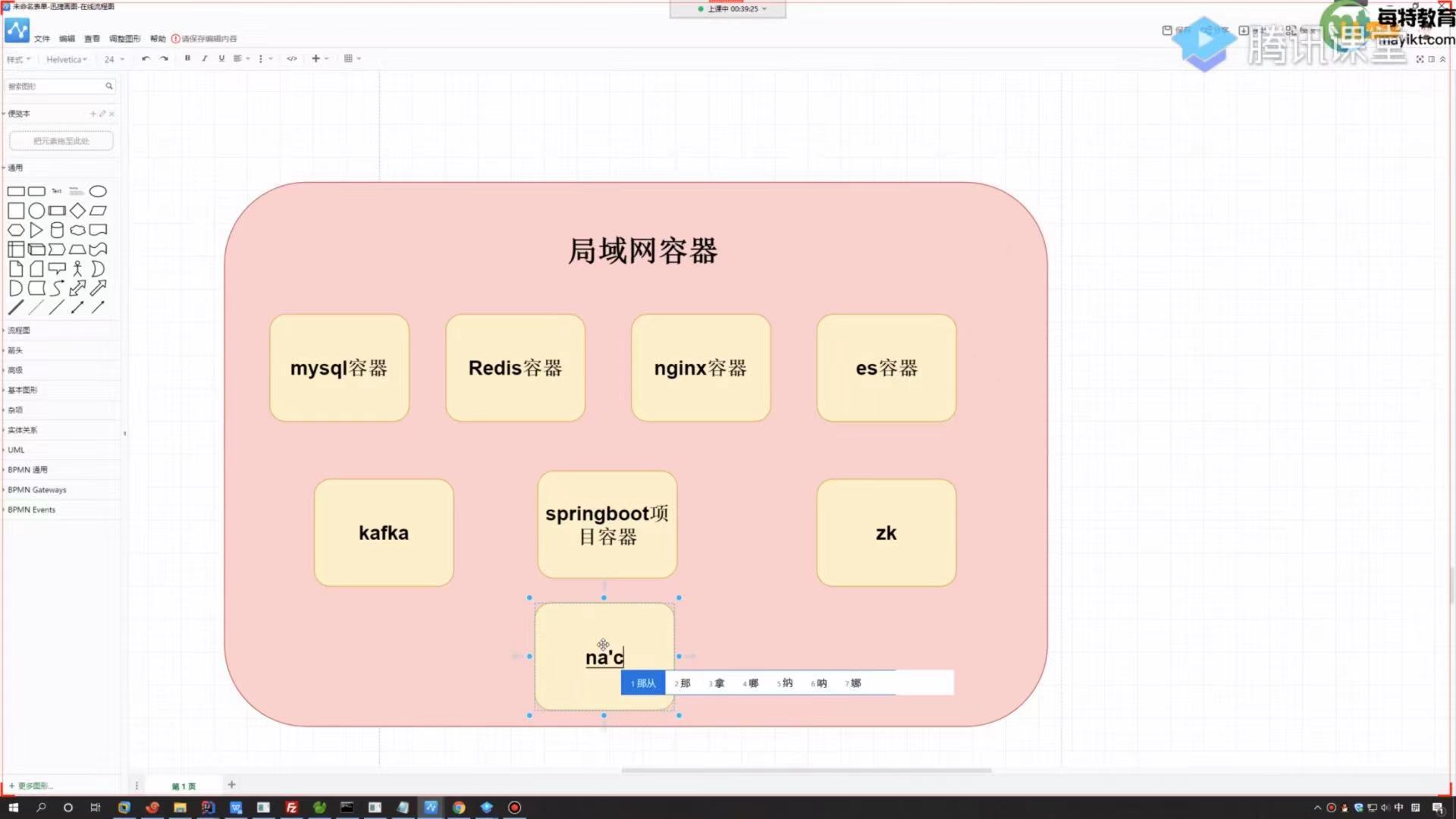Open the 文件 menu
The image size is (1456, 819).
[x=42, y=39]
